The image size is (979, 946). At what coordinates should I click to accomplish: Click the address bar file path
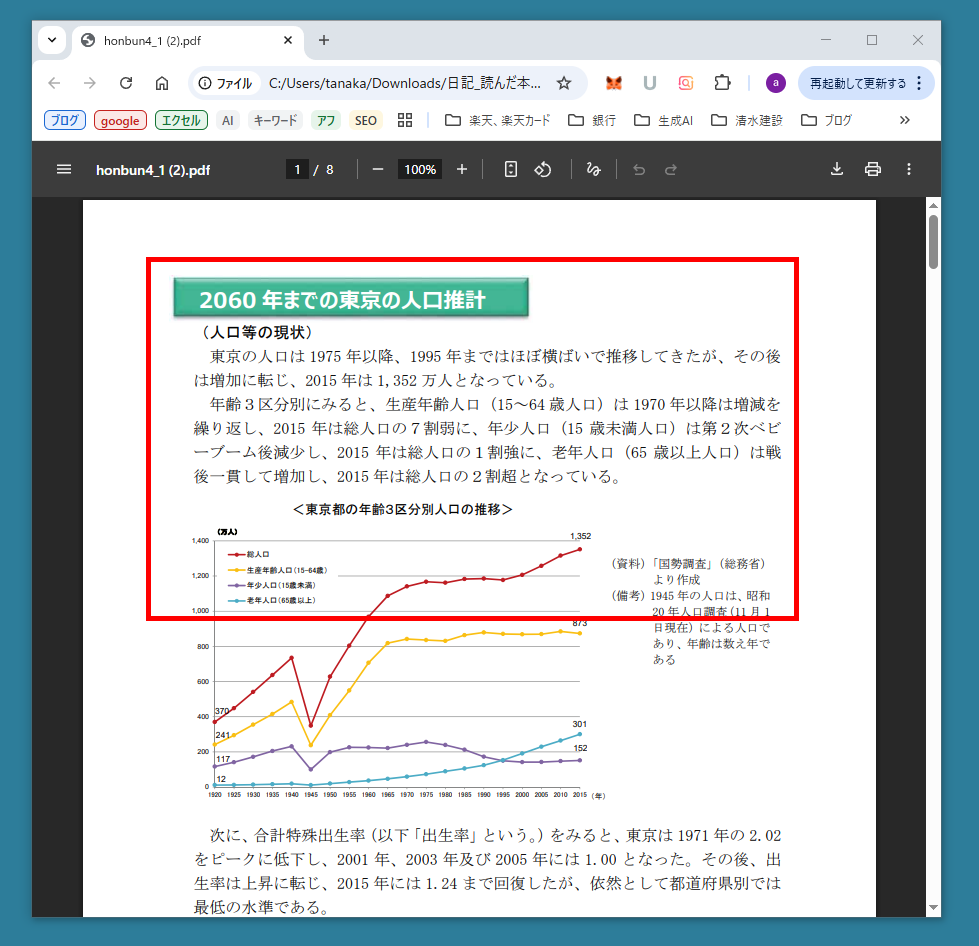coord(405,83)
